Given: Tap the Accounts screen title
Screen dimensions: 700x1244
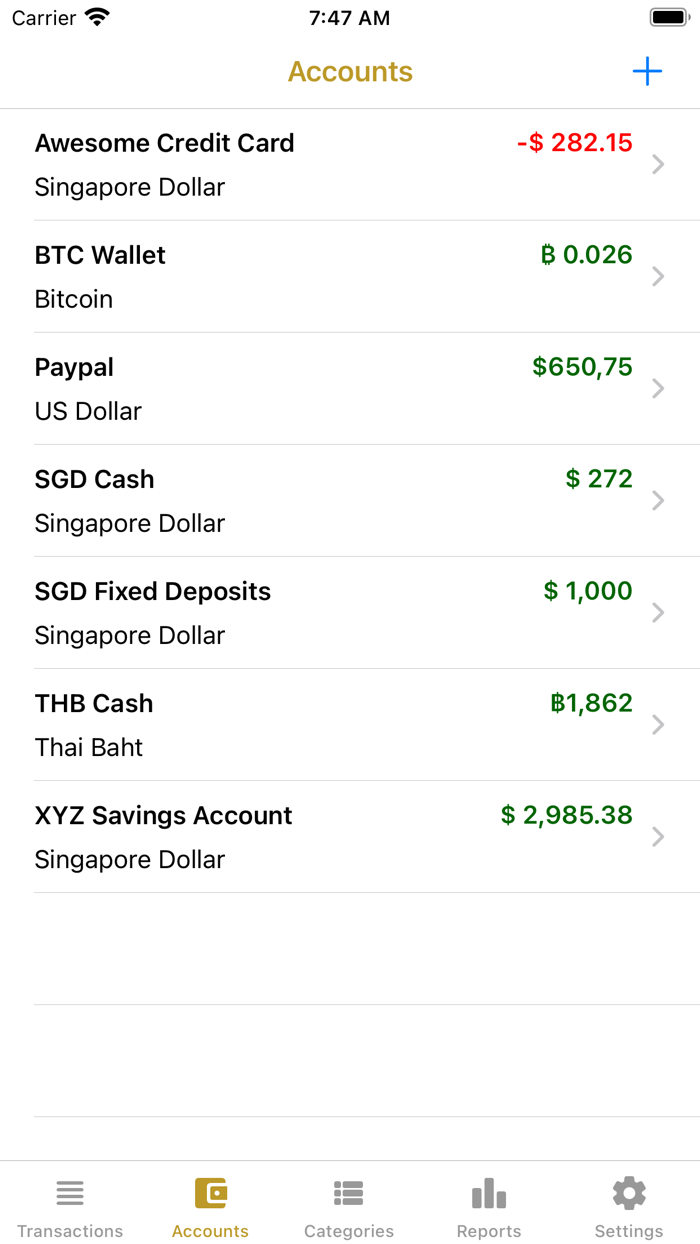Looking at the screenshot, I should (349, 71).
